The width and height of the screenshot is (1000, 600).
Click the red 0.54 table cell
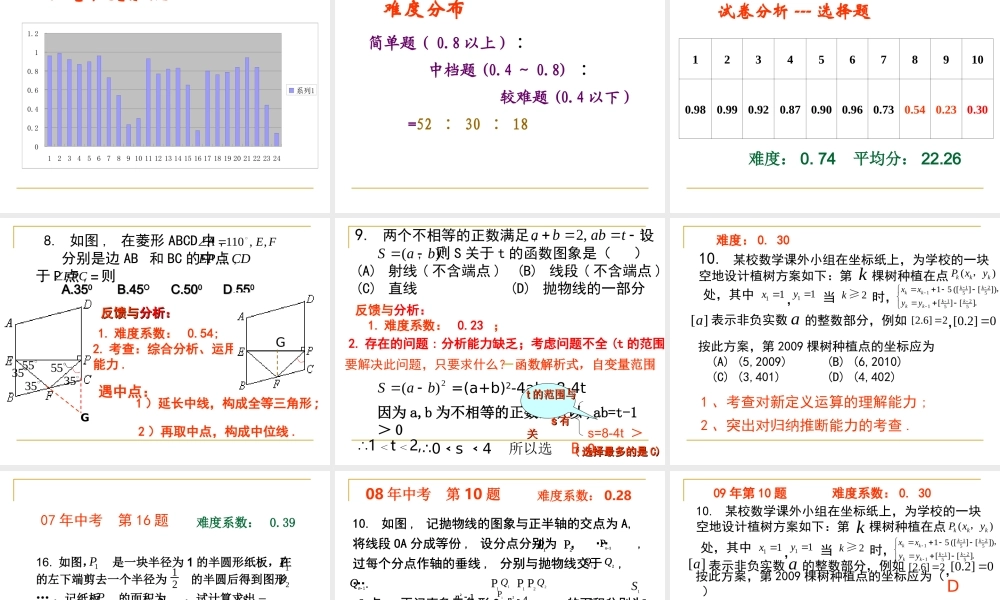[915, 110]
